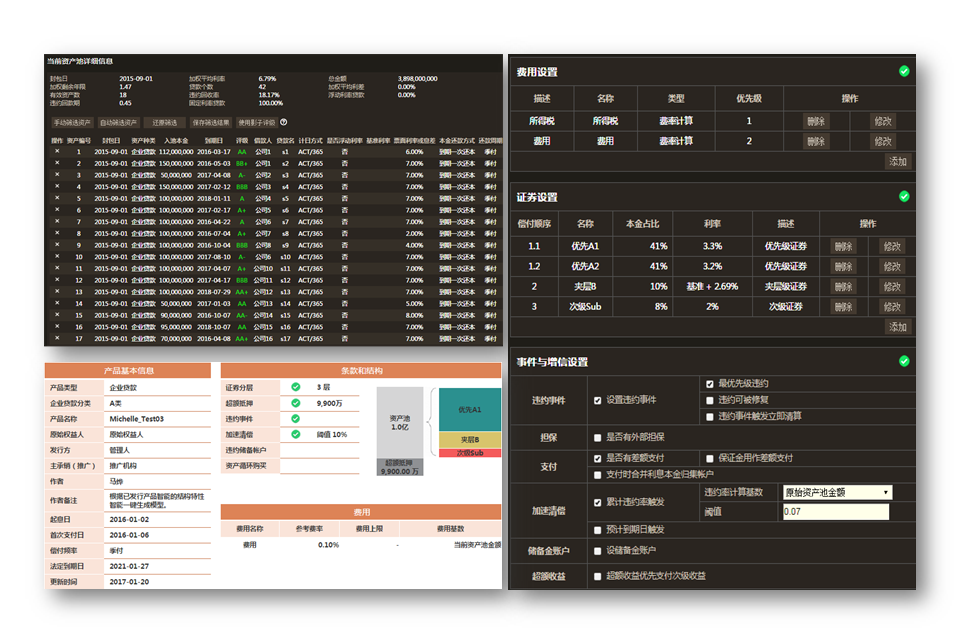Enable 违约可被修复 checkbox

click(710, 400)
